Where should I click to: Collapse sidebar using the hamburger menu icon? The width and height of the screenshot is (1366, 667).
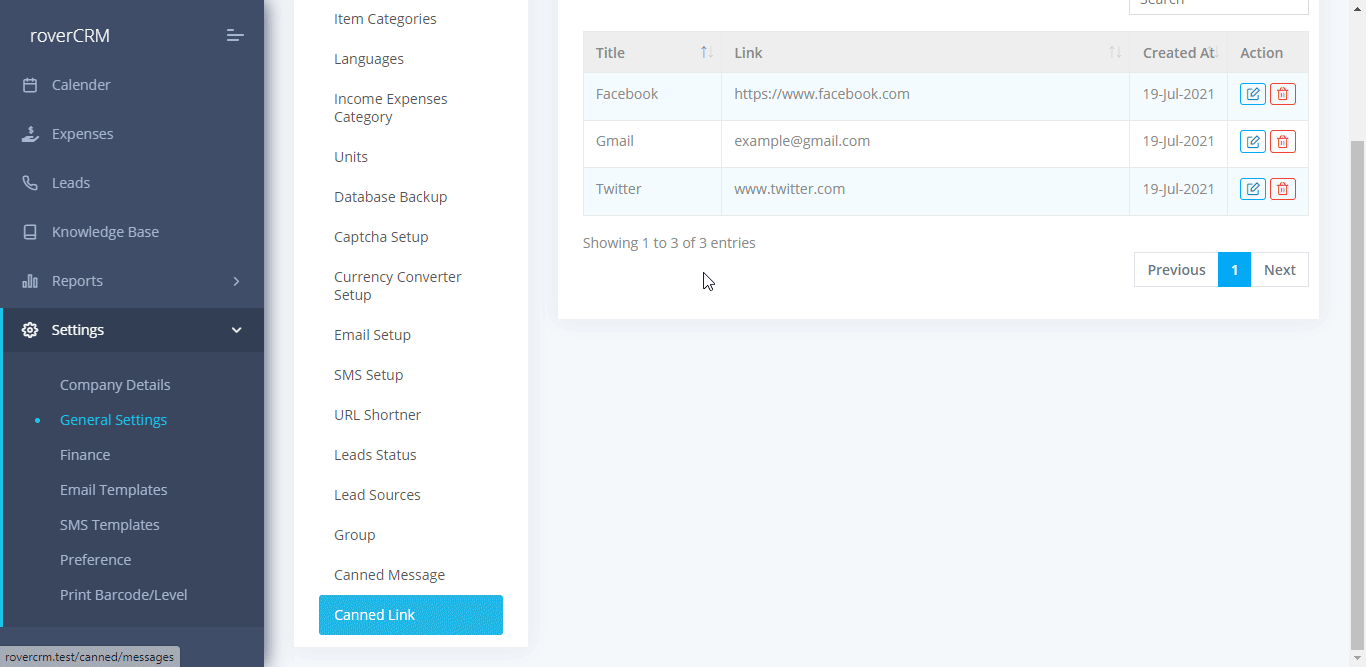235,36
